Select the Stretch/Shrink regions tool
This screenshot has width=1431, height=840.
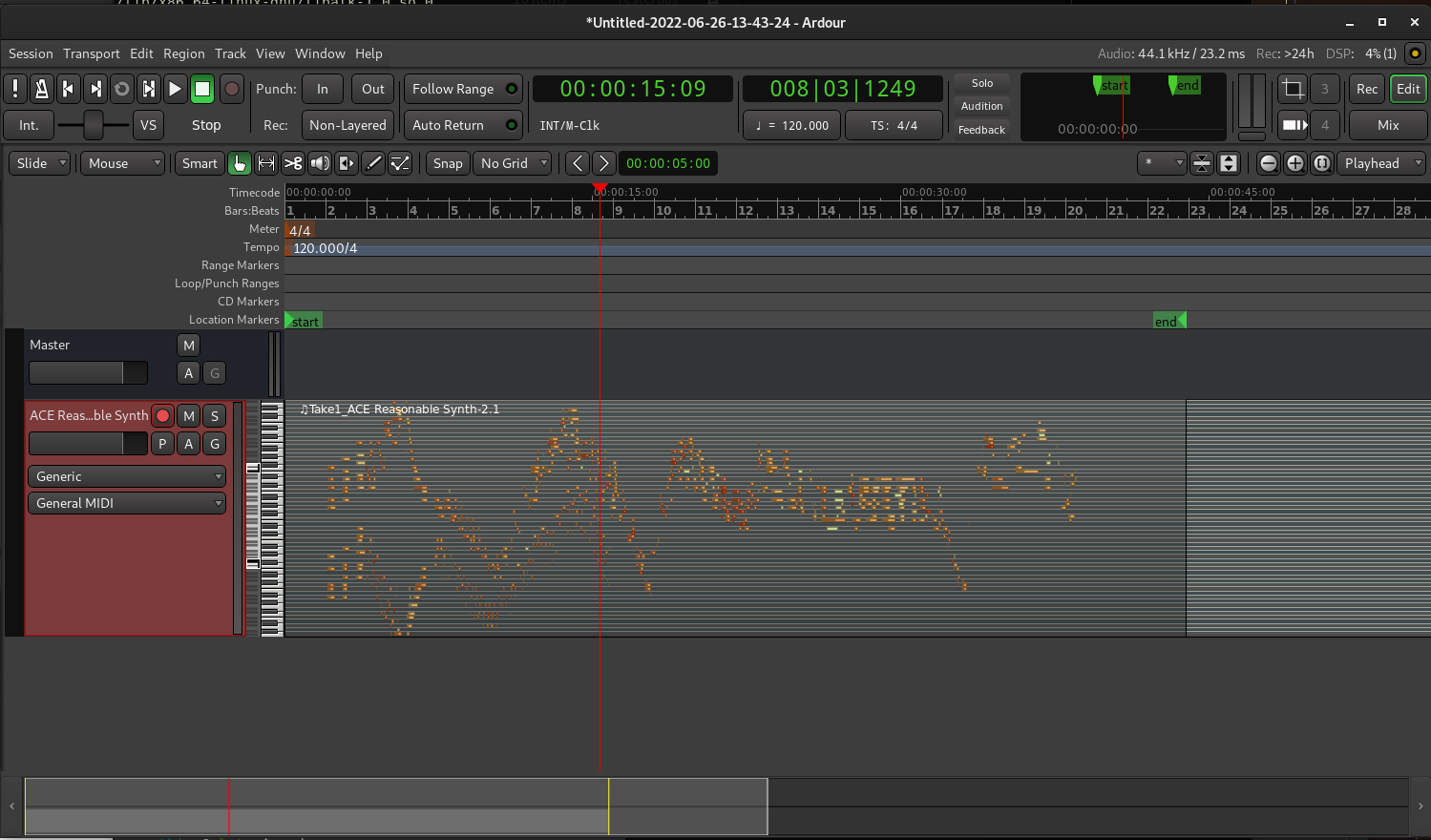tap(346, 163)
